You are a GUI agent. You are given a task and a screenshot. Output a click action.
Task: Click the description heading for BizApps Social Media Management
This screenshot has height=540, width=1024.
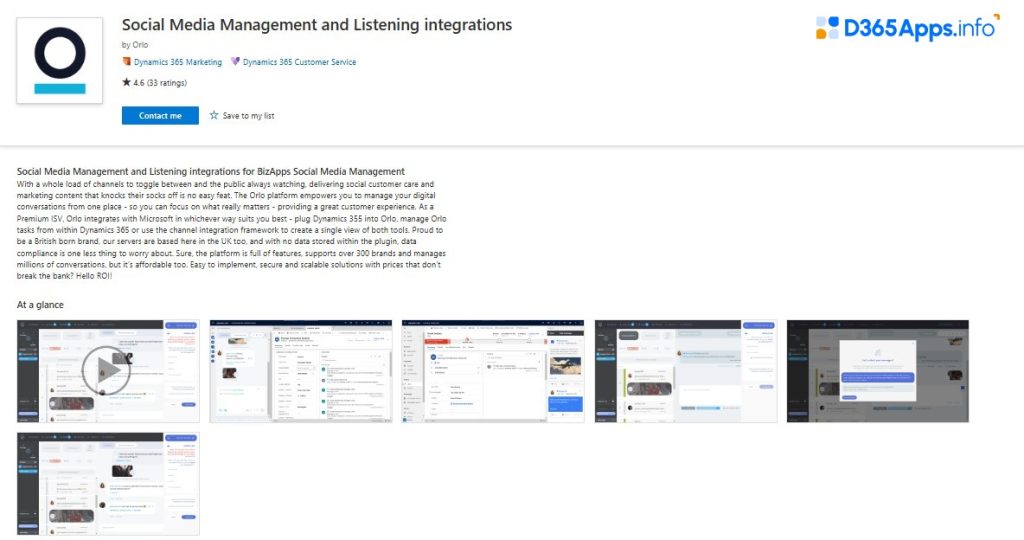[x=210, y=172]
